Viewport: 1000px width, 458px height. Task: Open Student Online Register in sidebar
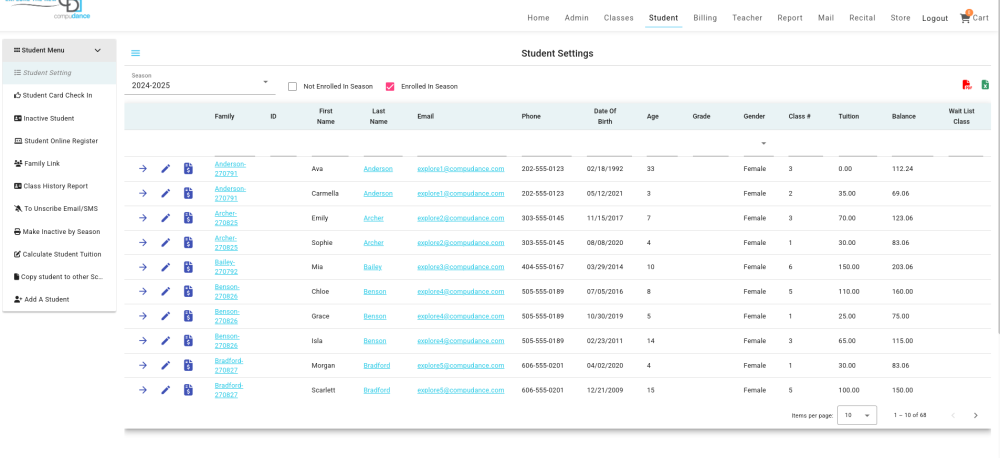click(x=59, y=141)
